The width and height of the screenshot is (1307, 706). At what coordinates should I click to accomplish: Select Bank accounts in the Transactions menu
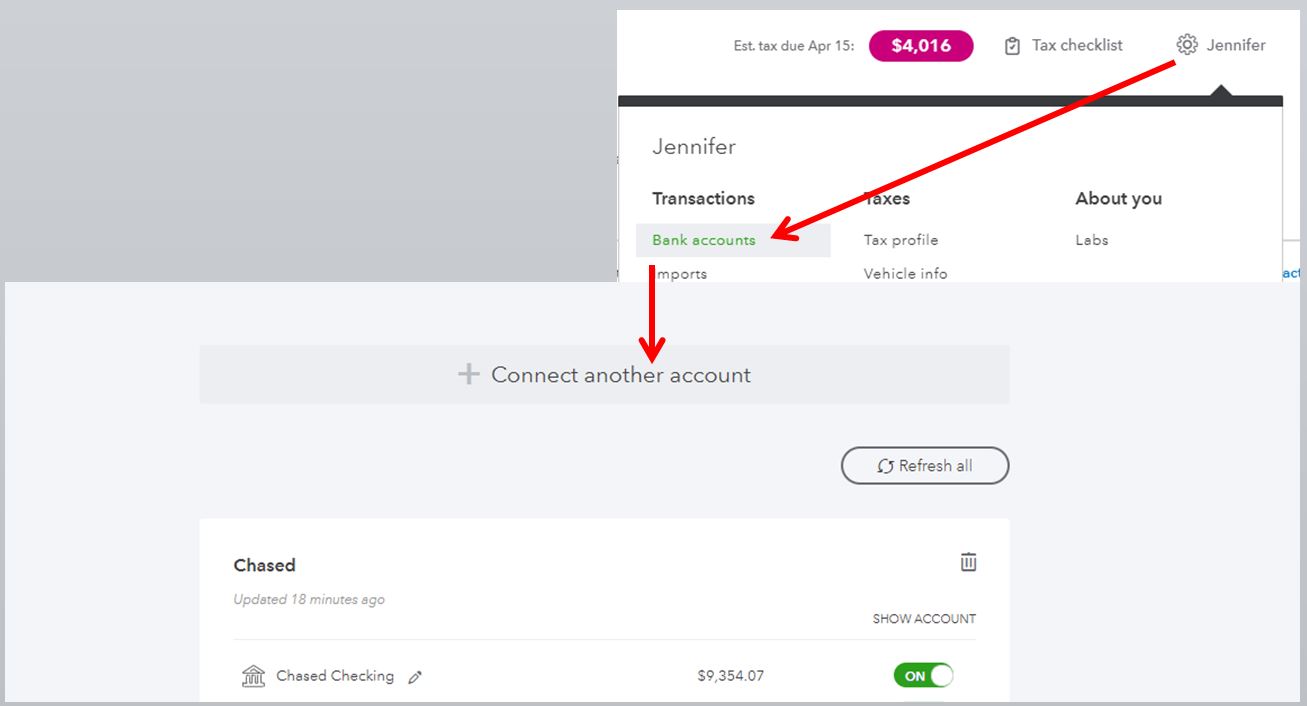click(704, 240)
